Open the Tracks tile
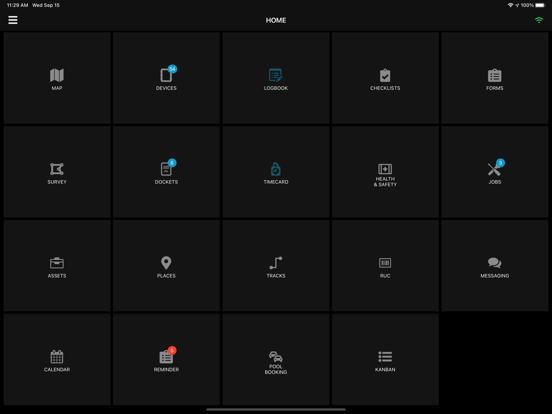Image resolution: width=552 pixels, height=414 pixels. click(x=276, y=266)
